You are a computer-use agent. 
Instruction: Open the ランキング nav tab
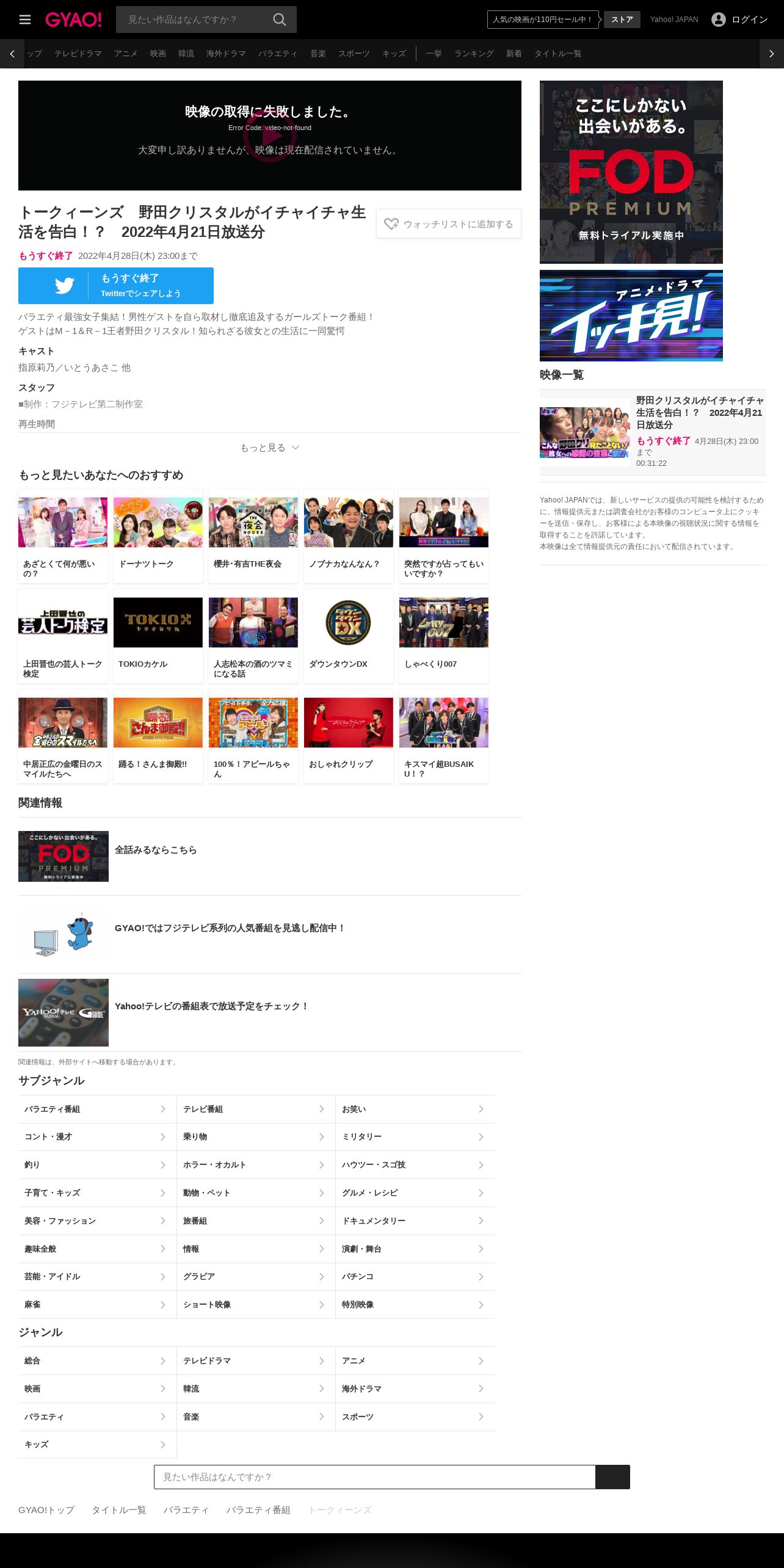coord(474,54)
